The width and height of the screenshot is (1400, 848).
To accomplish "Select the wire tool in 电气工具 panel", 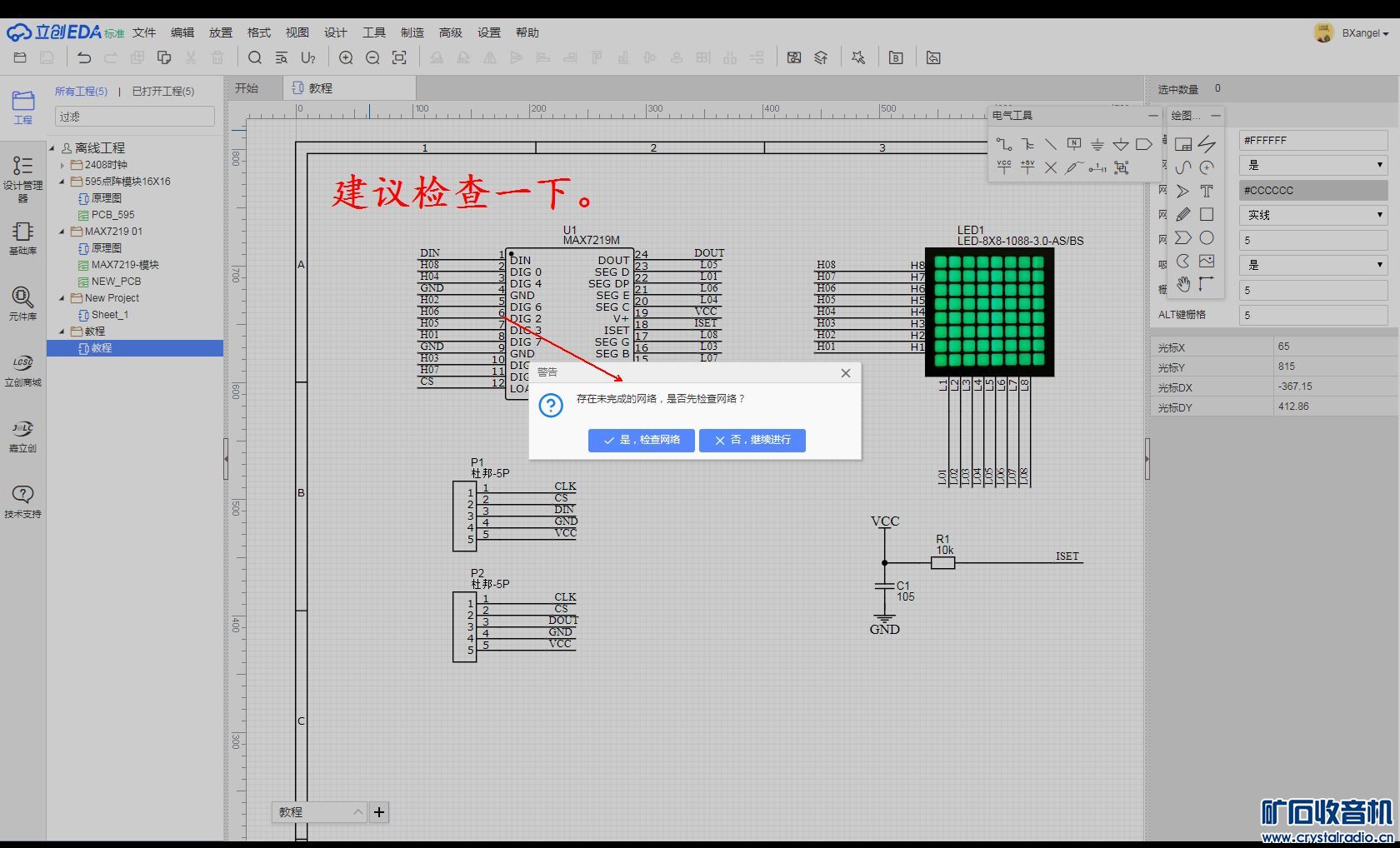I will pyautogui.click(x=1004, y=144).
